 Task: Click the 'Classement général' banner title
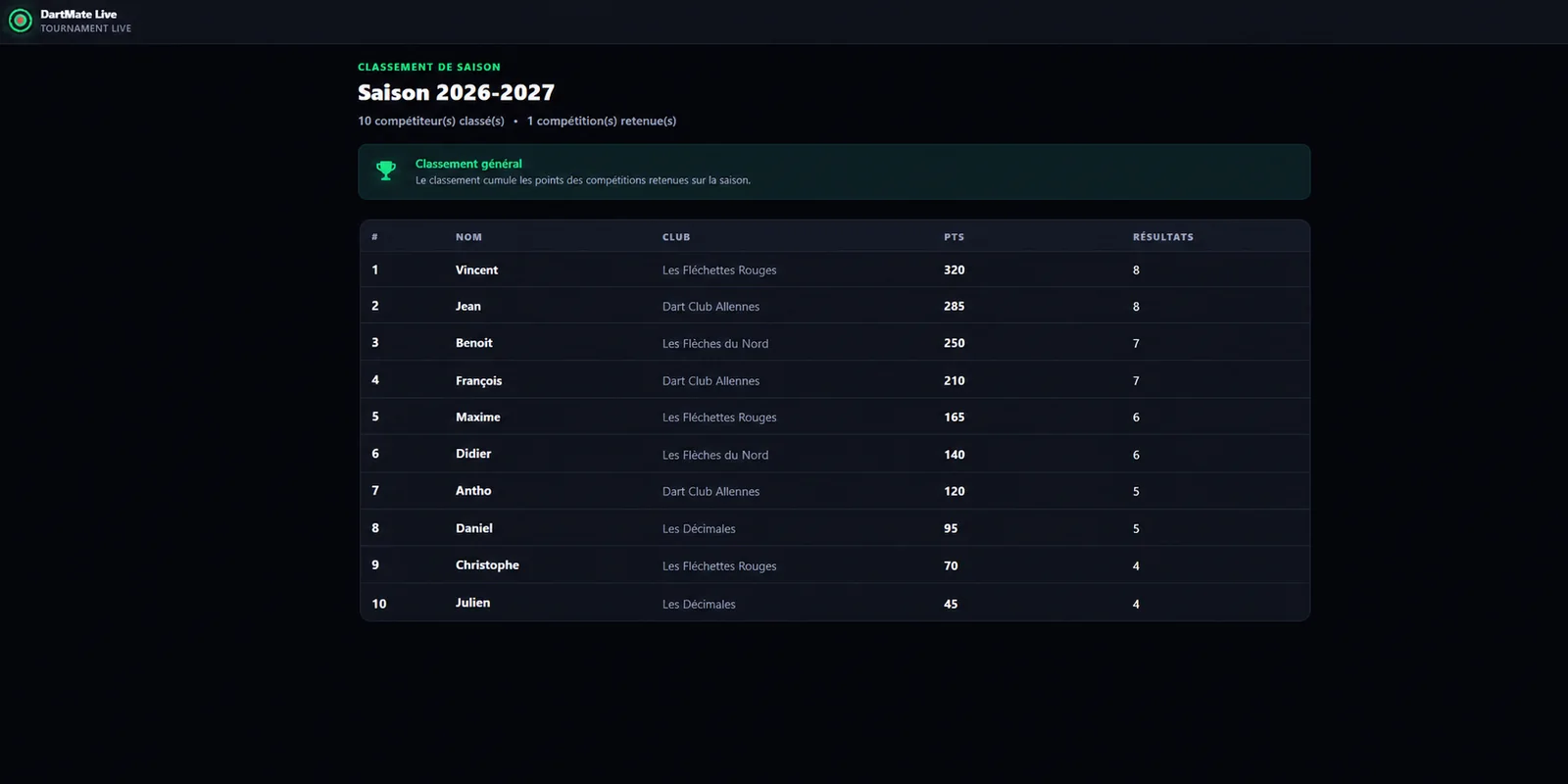tap(468, 164)
